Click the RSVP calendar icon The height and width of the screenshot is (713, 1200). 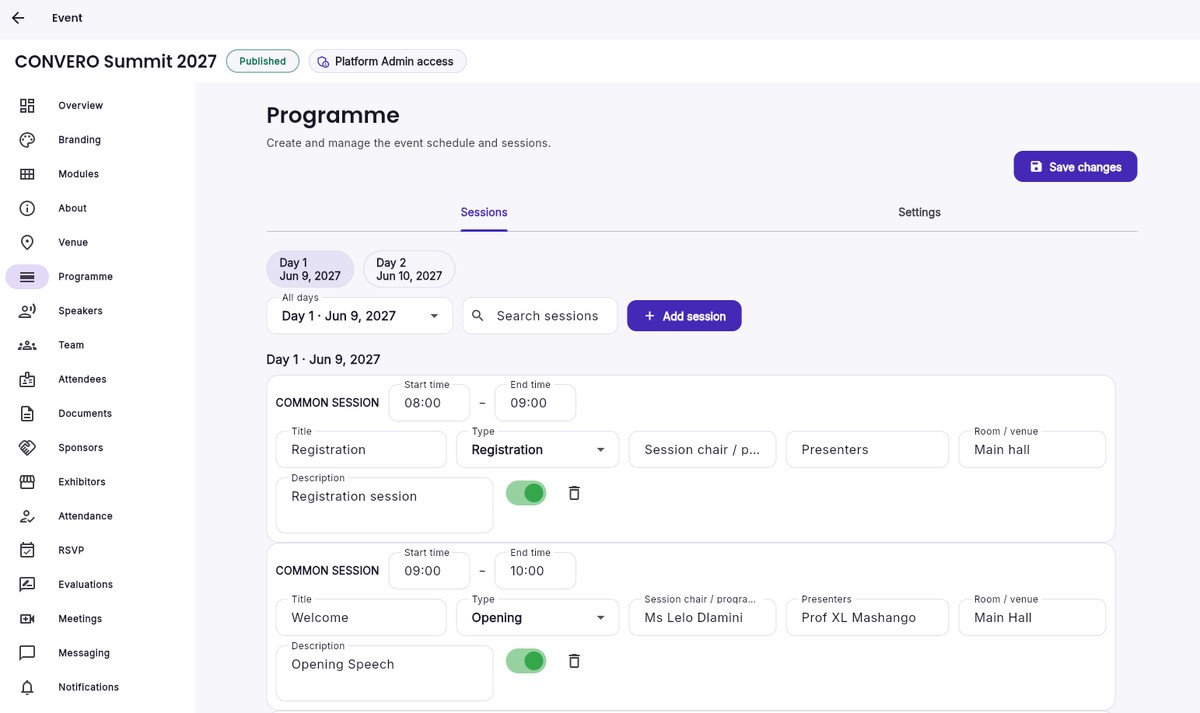point(27,550)
